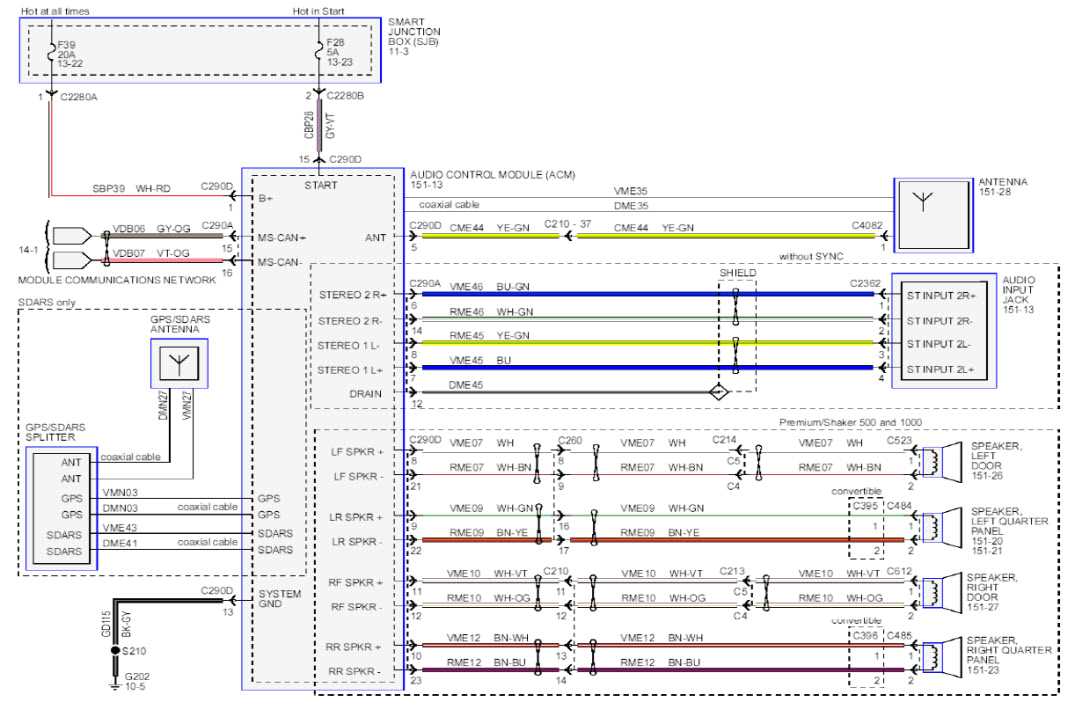Image resolution: width=1079 pixels, height=708 pixels.
Task: Select the G202 ground symbol
Action: click(113, 684)
